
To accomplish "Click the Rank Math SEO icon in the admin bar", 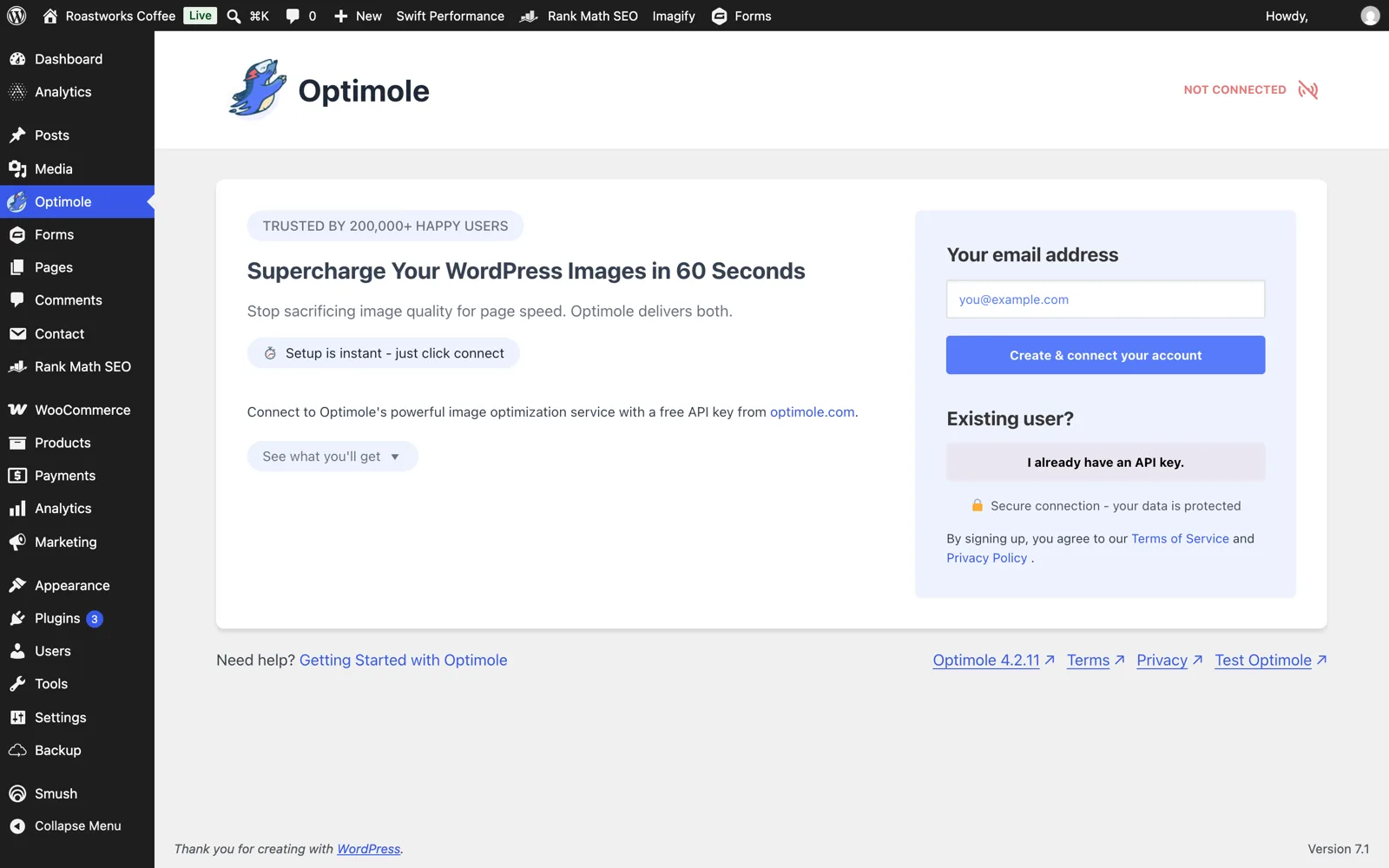I will [x=529, y=16].
